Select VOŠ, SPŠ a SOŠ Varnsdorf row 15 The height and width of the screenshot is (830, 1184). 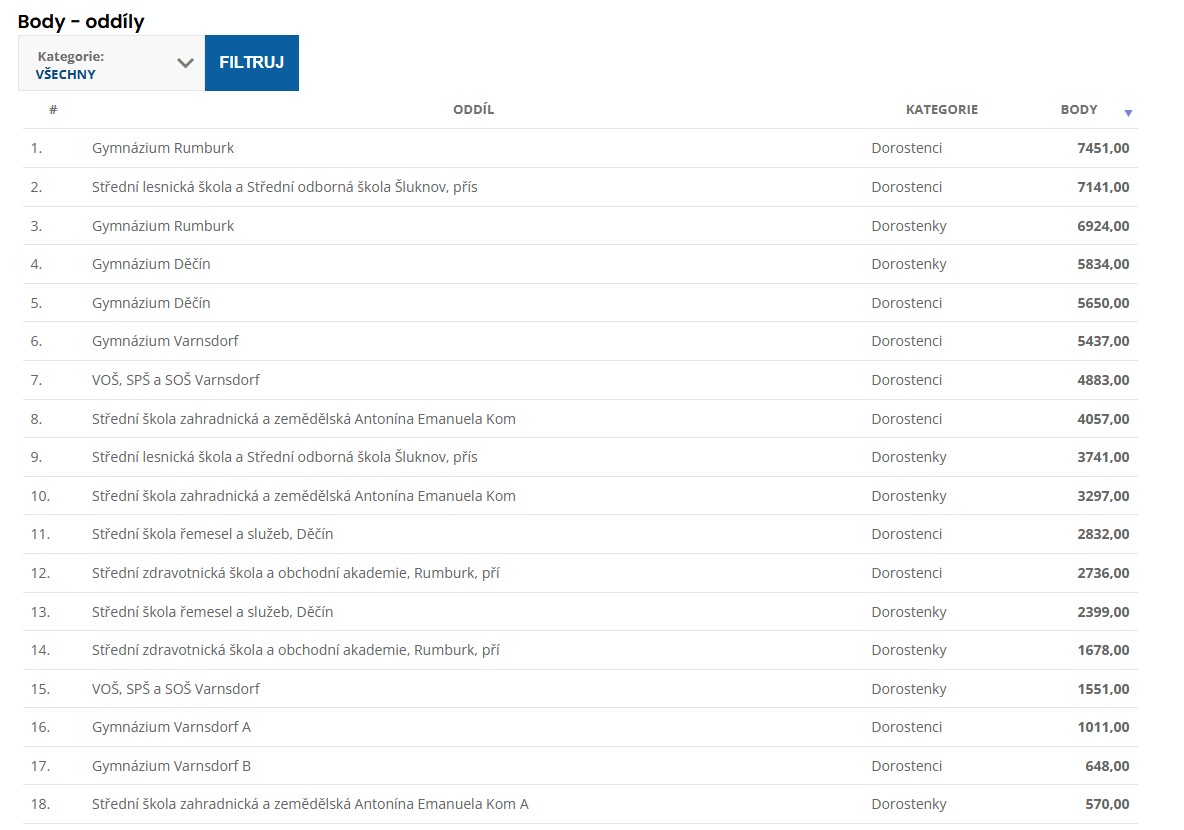click(x=176, y=689)
